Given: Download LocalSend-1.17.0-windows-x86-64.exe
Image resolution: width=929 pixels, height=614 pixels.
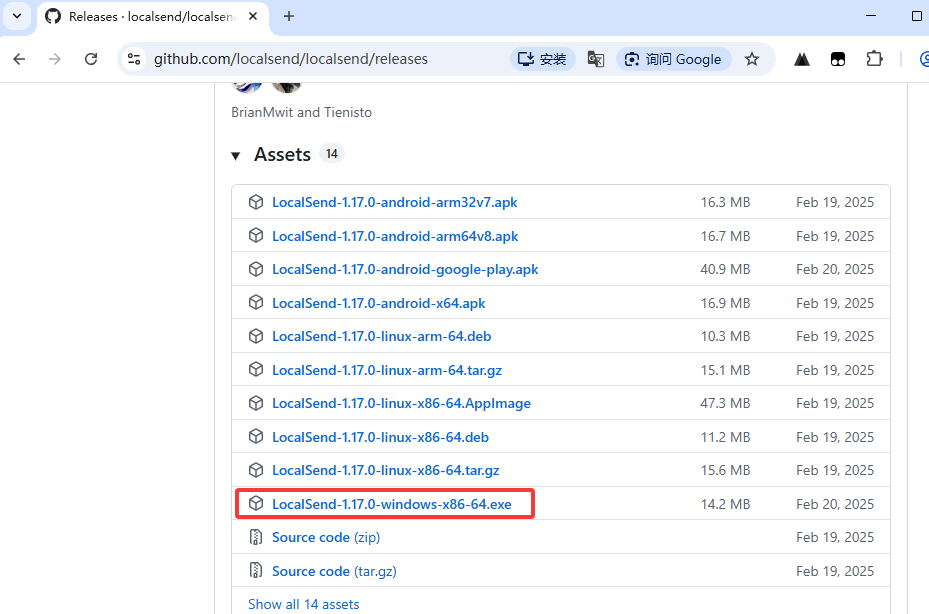Looking at the screenshot, I should point(391,504).
